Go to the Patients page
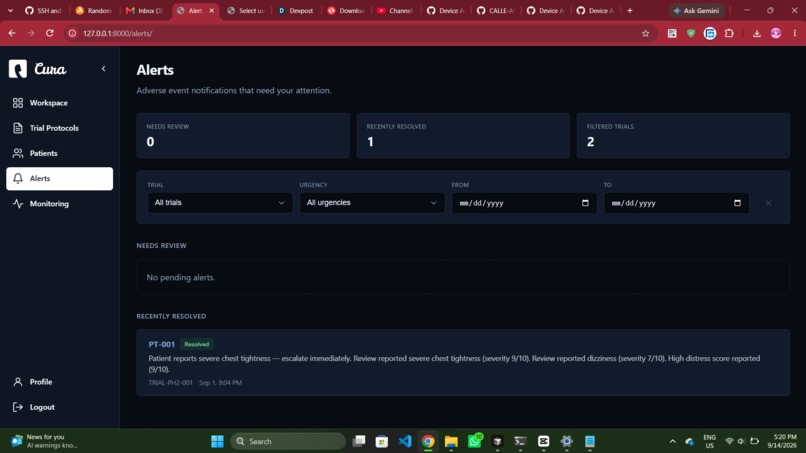Viewport: 806px width, 453px height. tap(60, 153)
